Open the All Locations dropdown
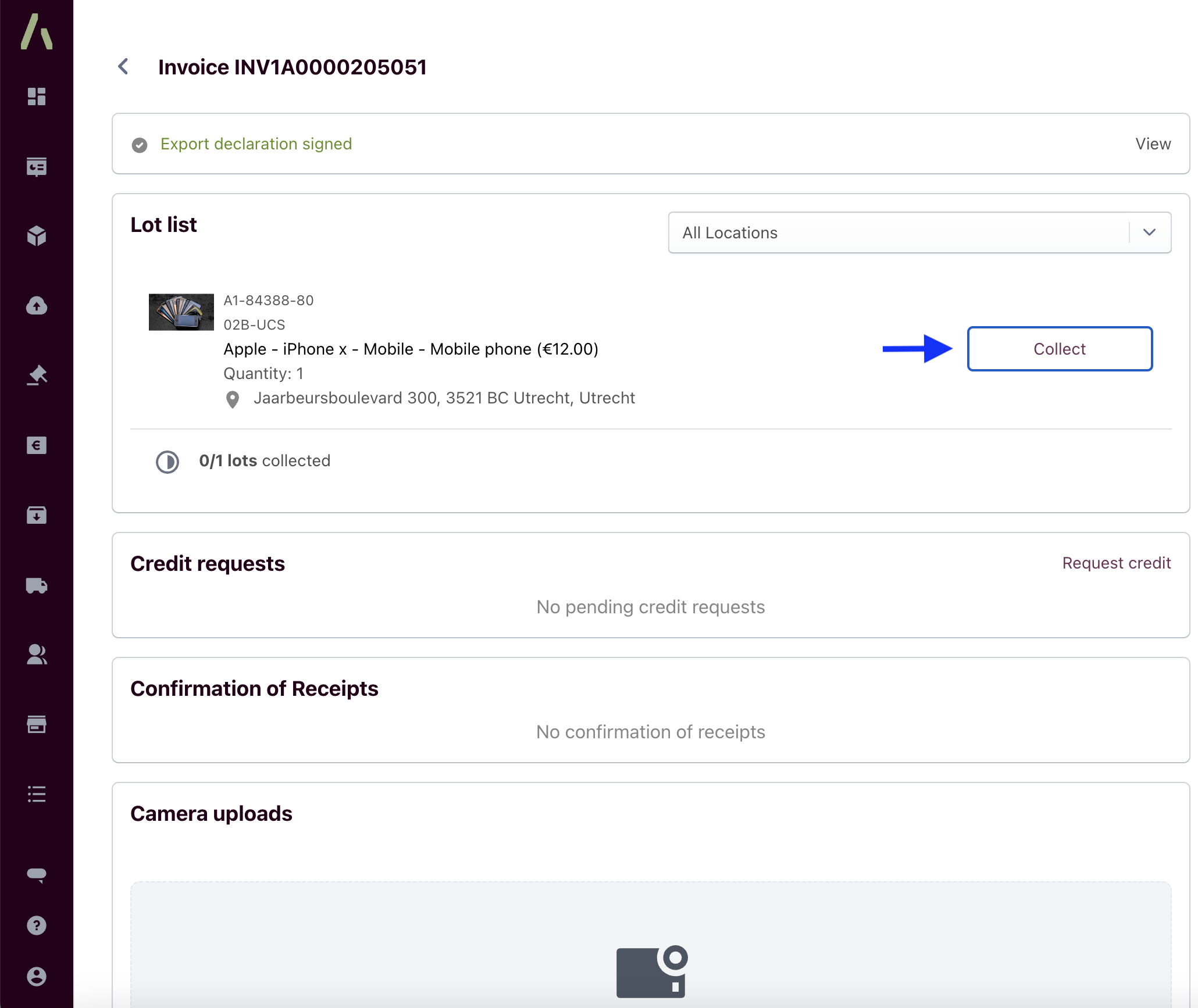The width and height of the screenshot is (1198, 1008). tap(898, 233)
